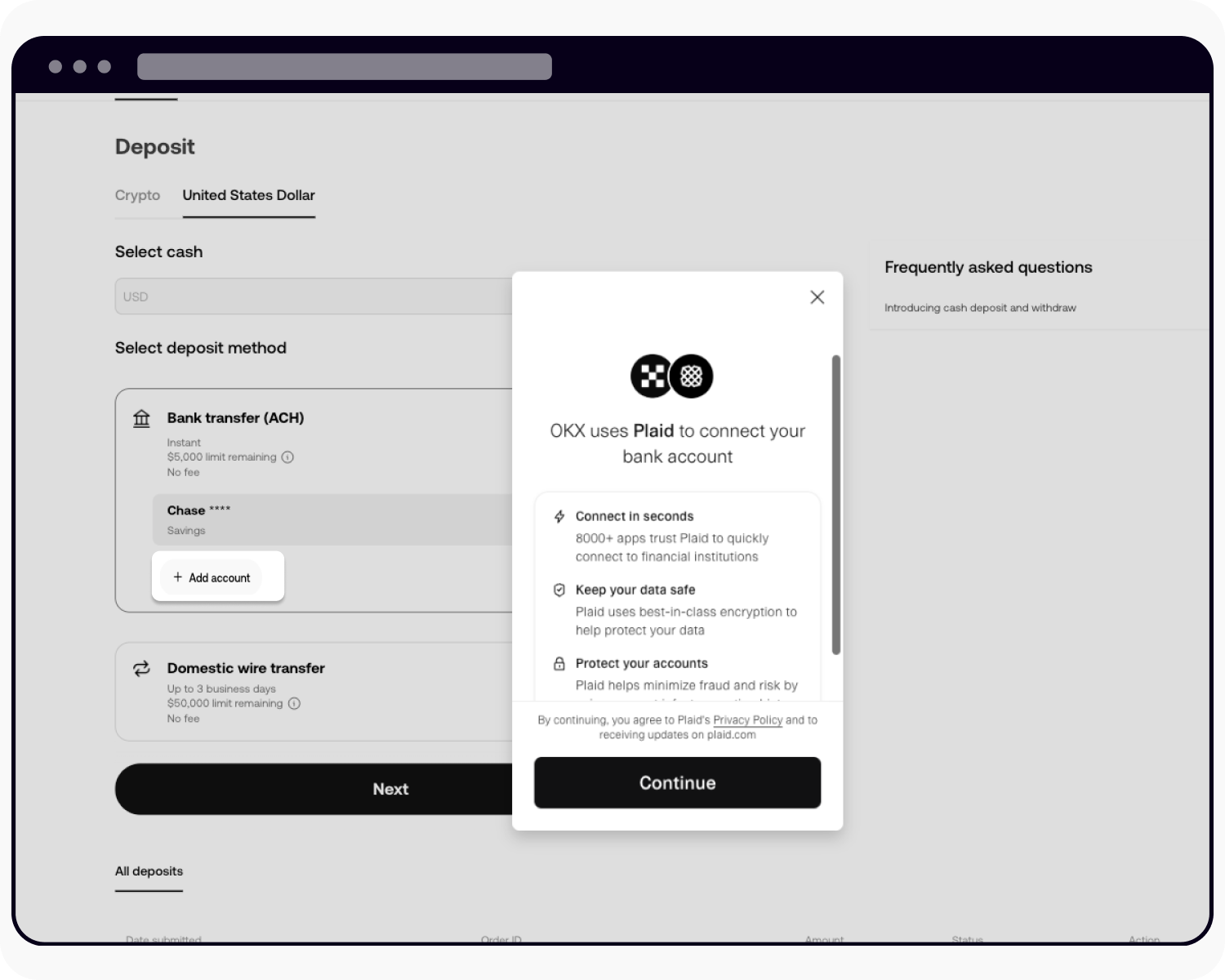Click the 'Deposit' page heading
1225x980 pixels.
(155, 147)
